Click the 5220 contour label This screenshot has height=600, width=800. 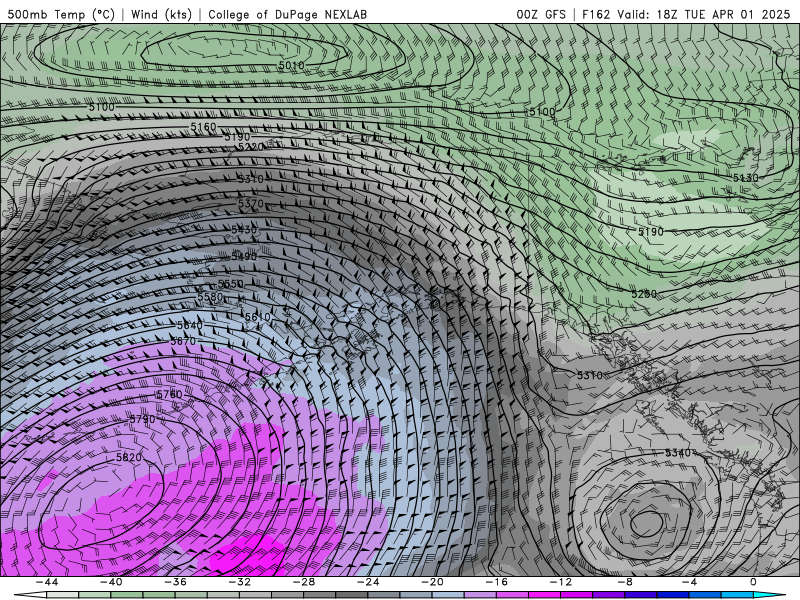tap(251, 147)
